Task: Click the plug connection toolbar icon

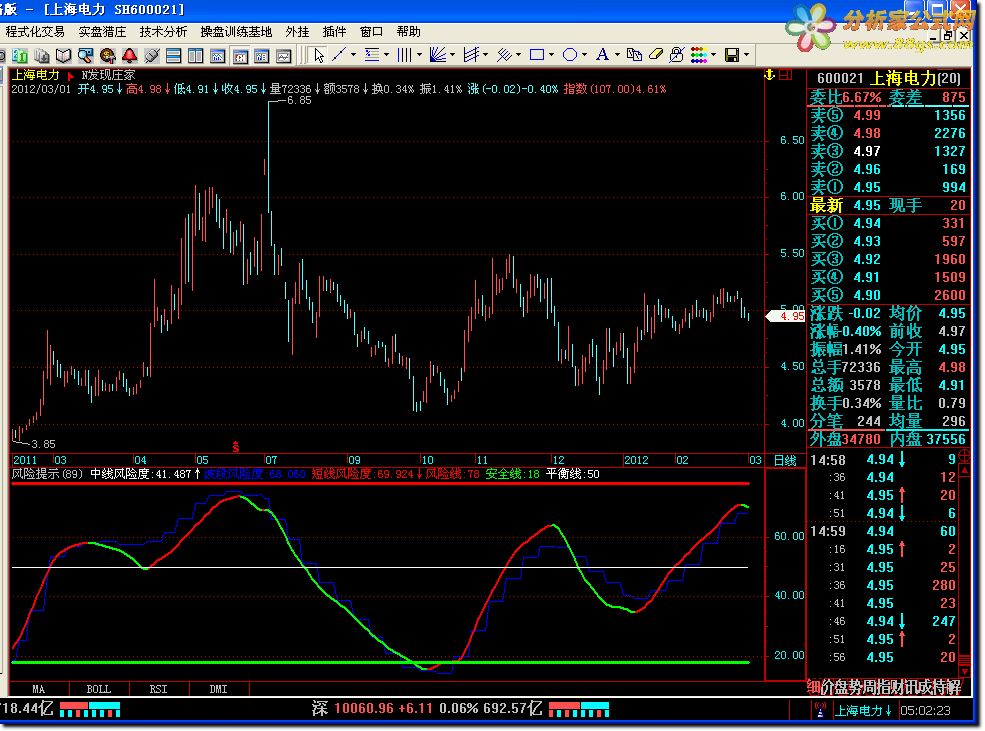Action: pos(151,56)
